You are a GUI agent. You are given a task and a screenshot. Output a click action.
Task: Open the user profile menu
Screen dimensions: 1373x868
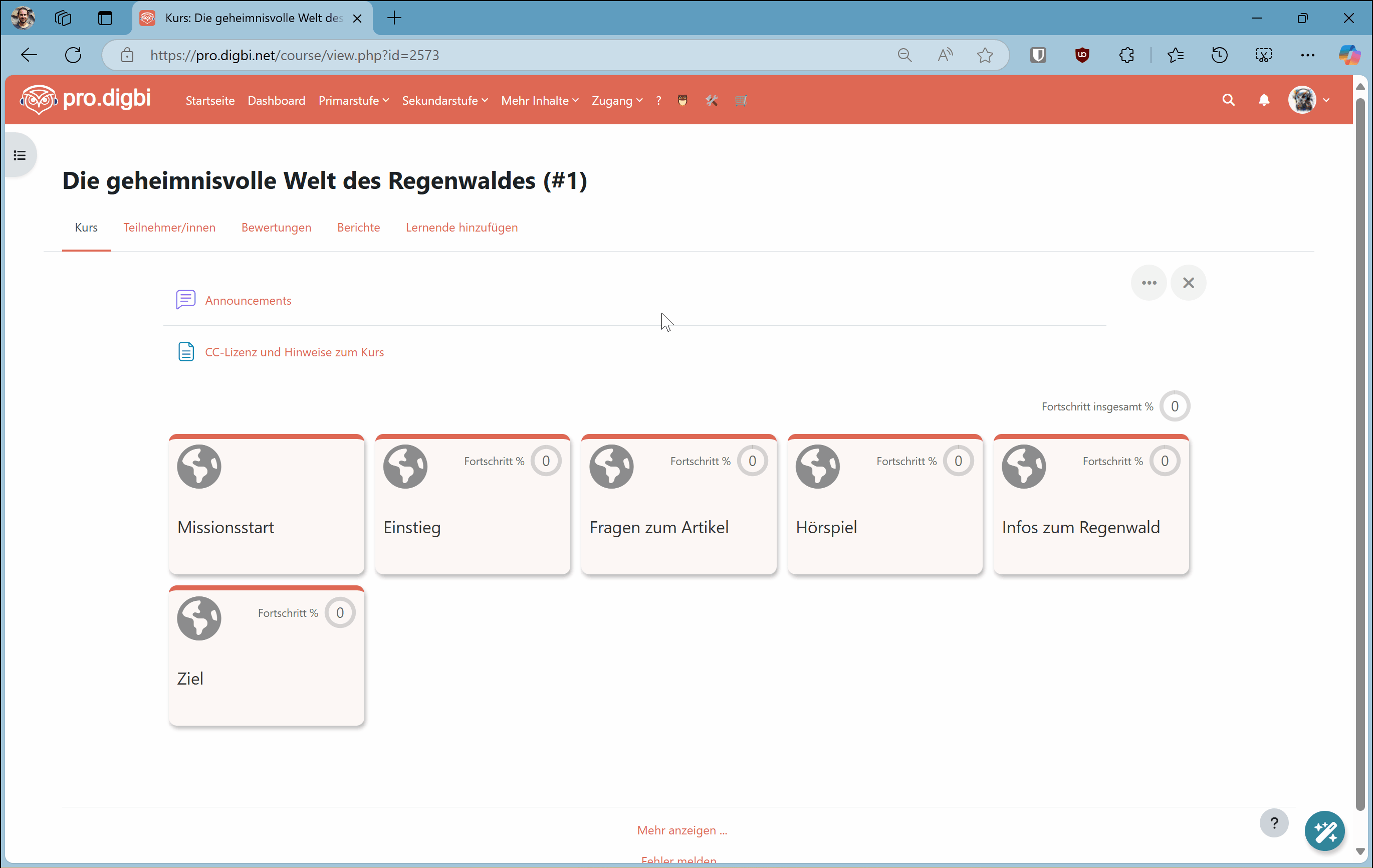pyautogui.click(x=1309, y=100)
